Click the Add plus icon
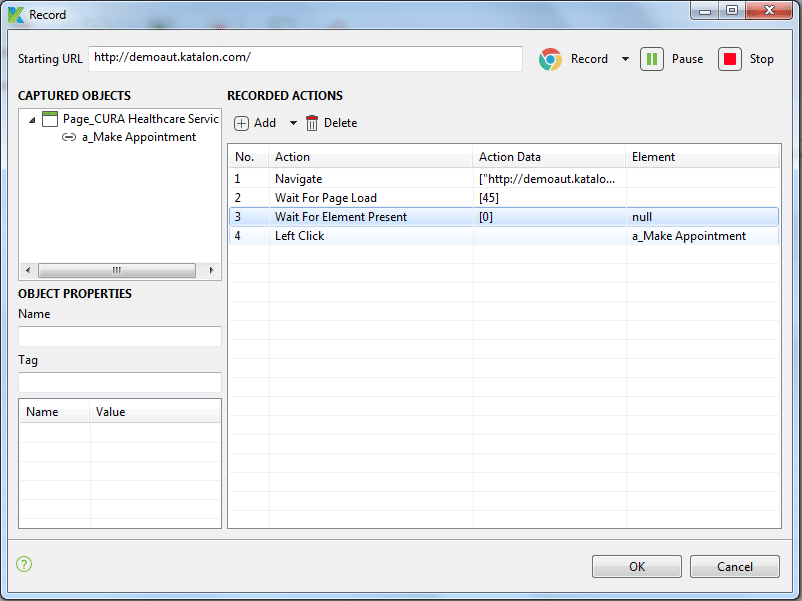The image size is (802, 601). (x=241, y=123)
